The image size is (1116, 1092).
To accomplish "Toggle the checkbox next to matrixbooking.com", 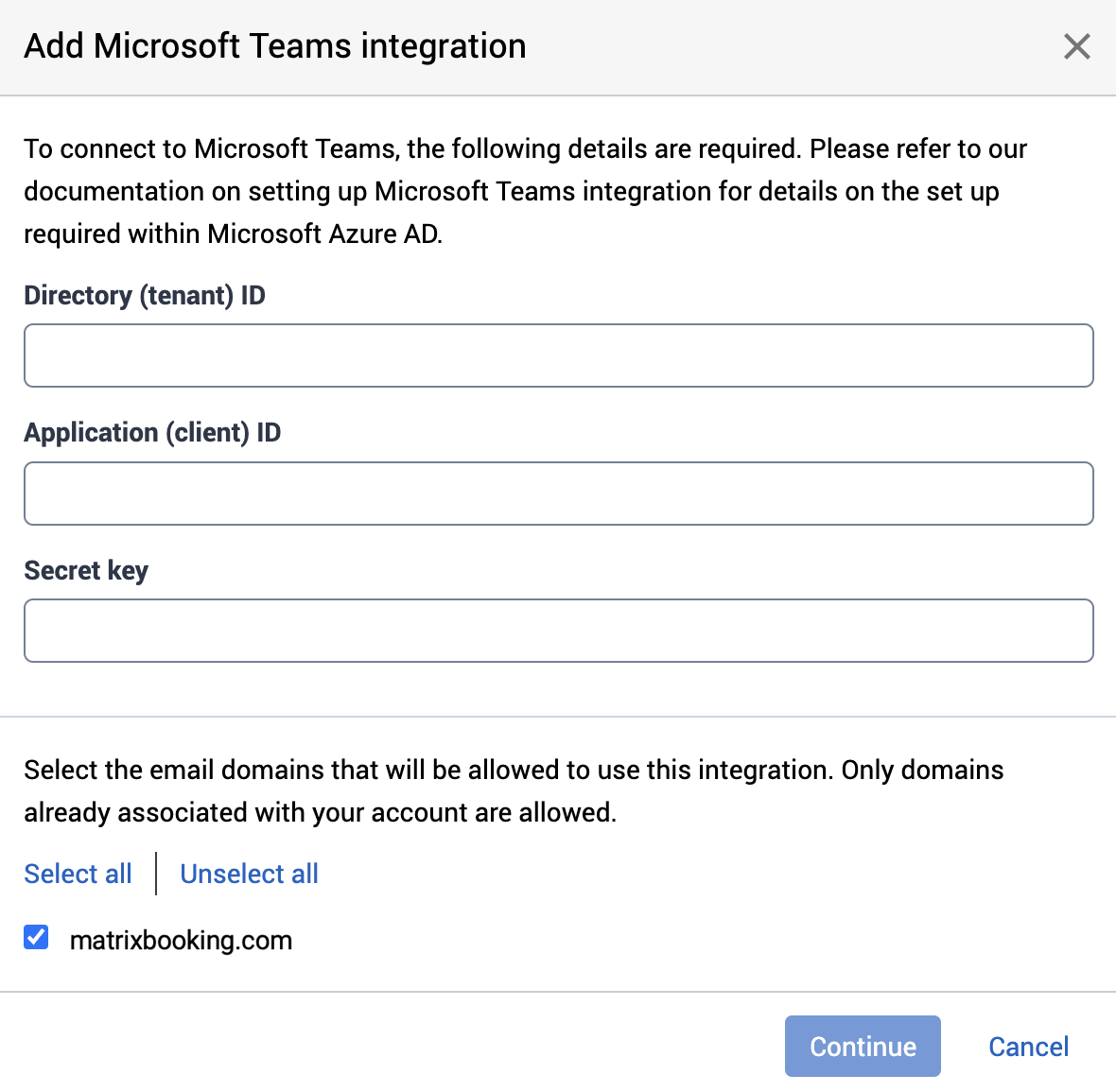I will 35,937.
